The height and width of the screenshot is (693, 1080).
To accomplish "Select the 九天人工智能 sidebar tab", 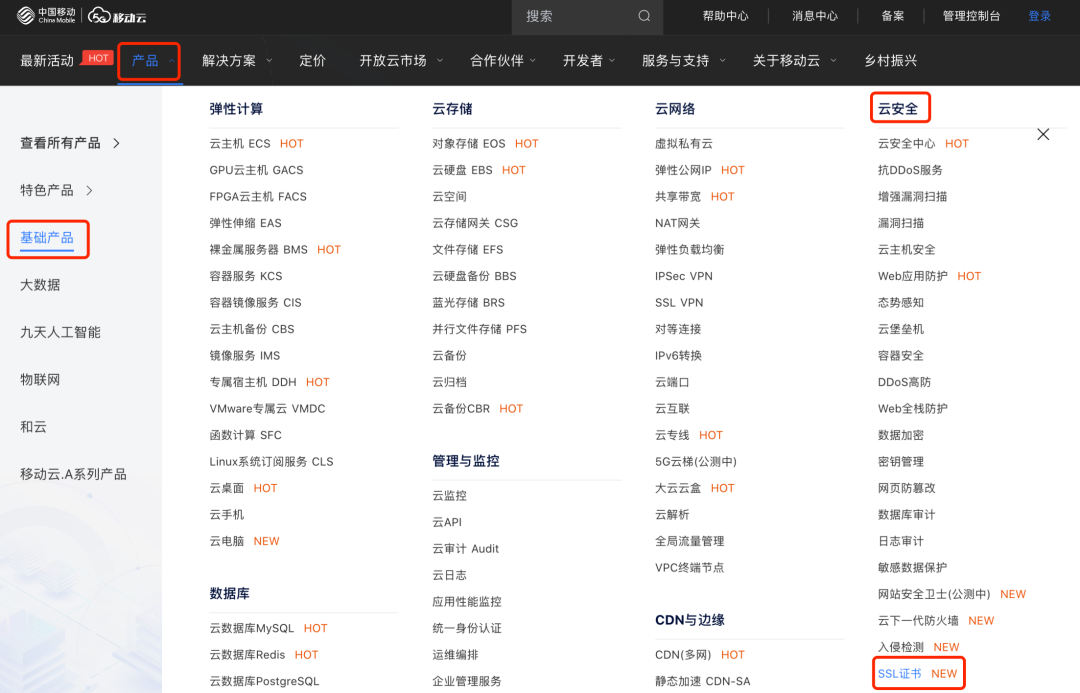I will 61,332.
